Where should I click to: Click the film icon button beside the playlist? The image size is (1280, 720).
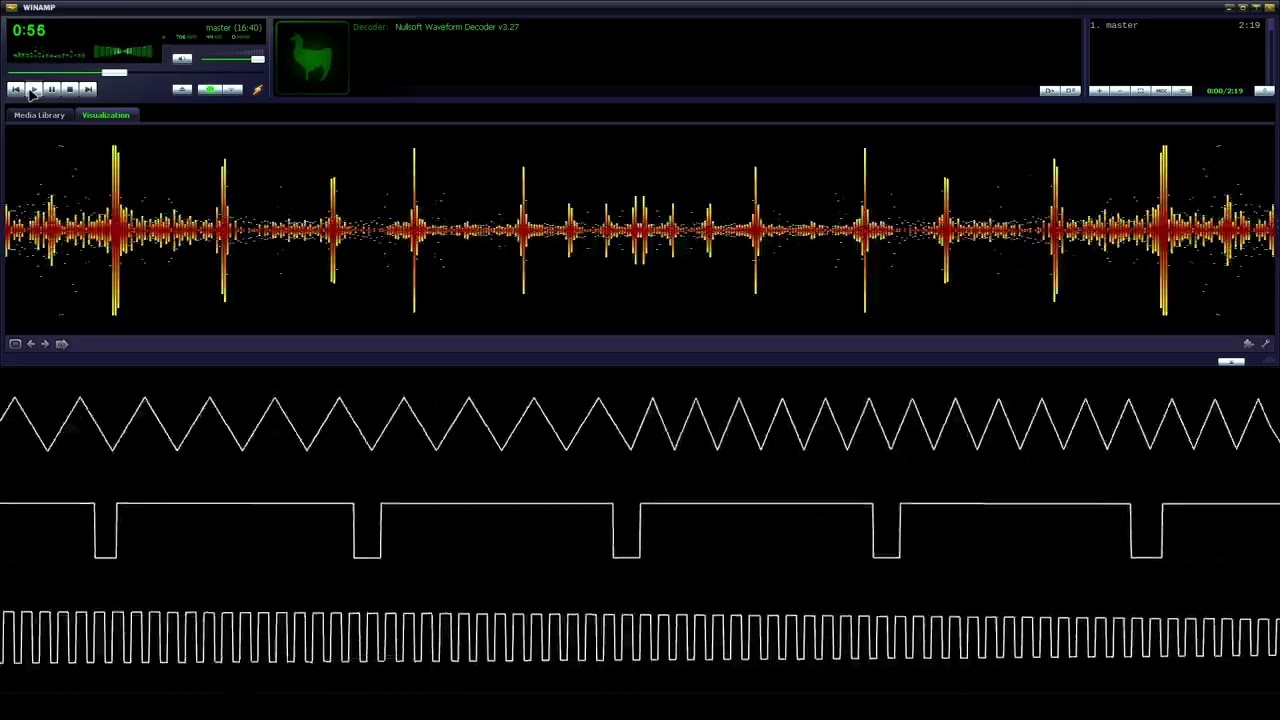[1070, 91]
